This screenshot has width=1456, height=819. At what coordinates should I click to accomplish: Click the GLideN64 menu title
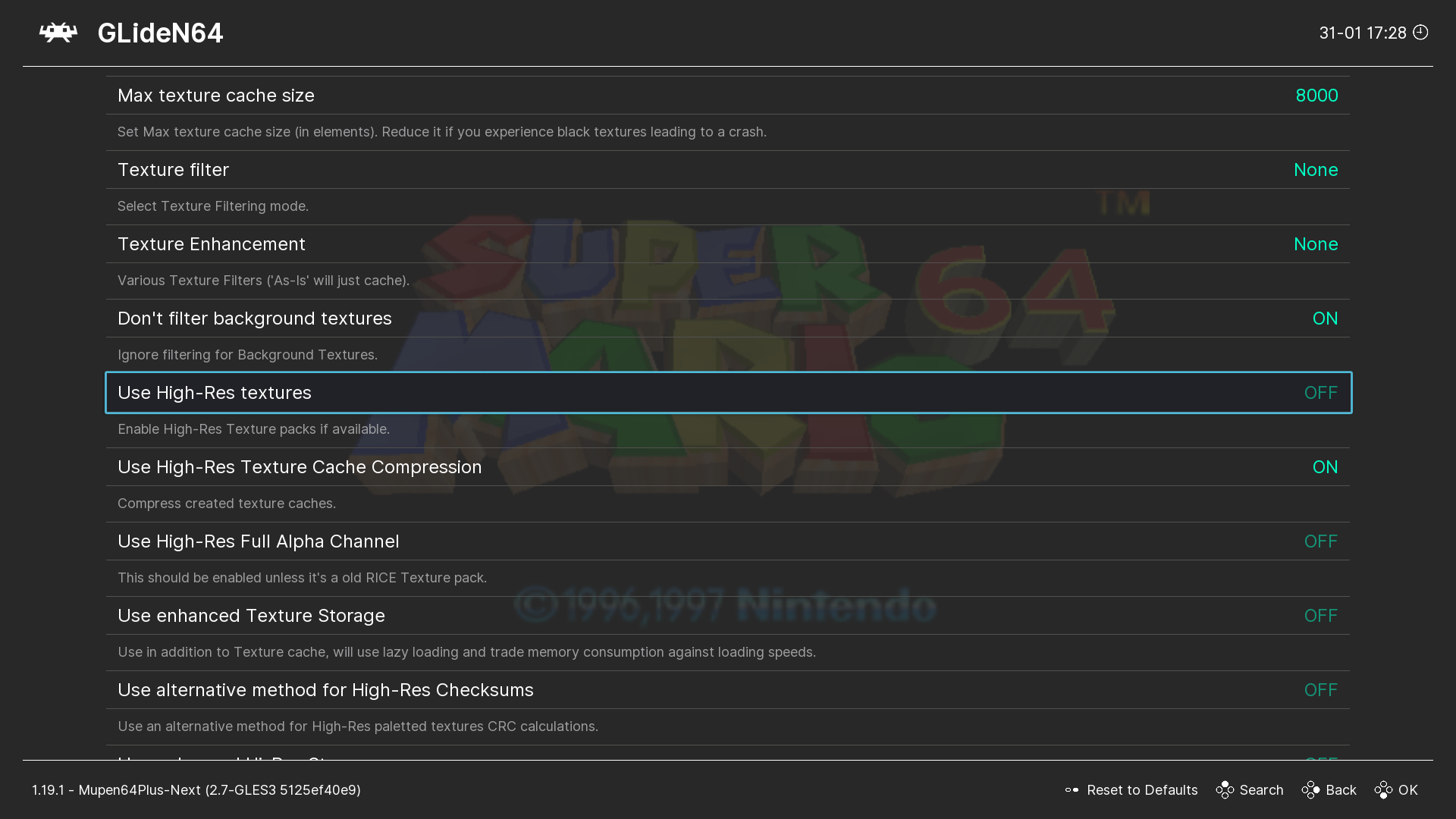pyautogui.click(x=160, y=33)
